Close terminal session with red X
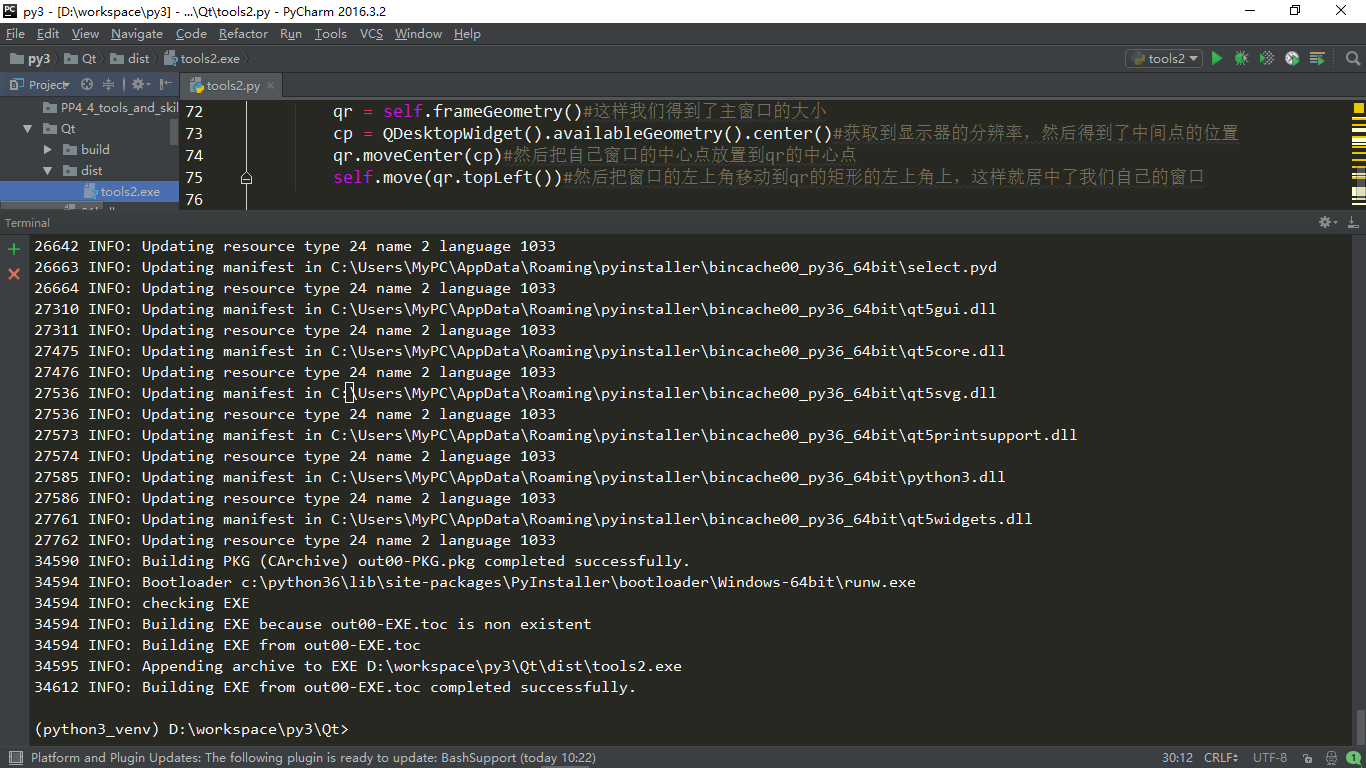1366x768 pixels. [x=14, y=274]
